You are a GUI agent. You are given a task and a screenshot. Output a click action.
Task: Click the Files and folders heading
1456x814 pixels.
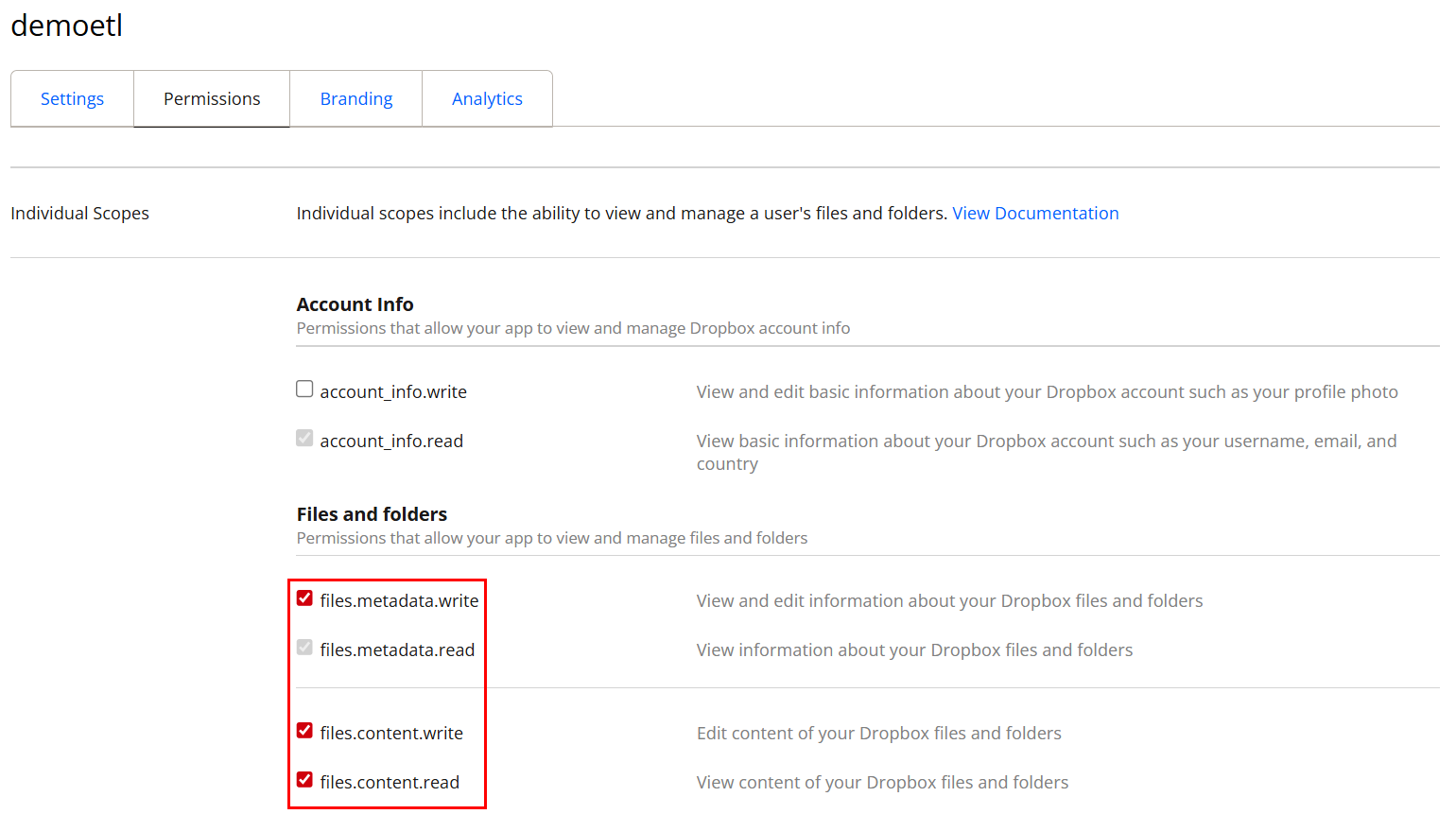tap(372, 513)
